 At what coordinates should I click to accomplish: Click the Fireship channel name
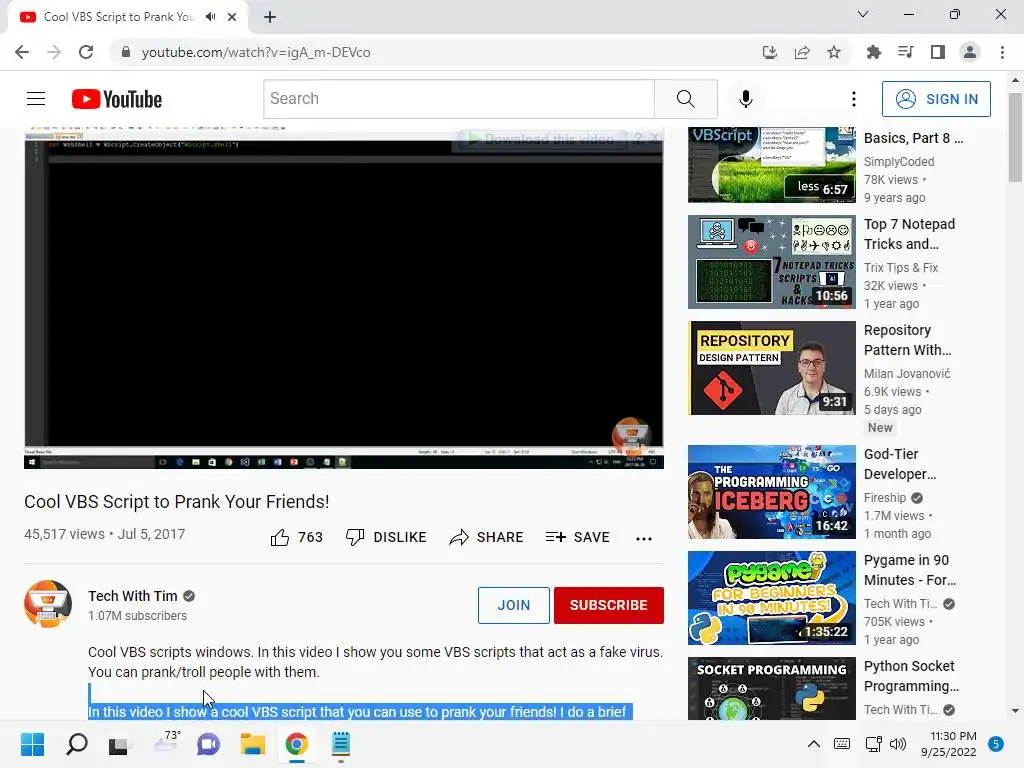885,498
